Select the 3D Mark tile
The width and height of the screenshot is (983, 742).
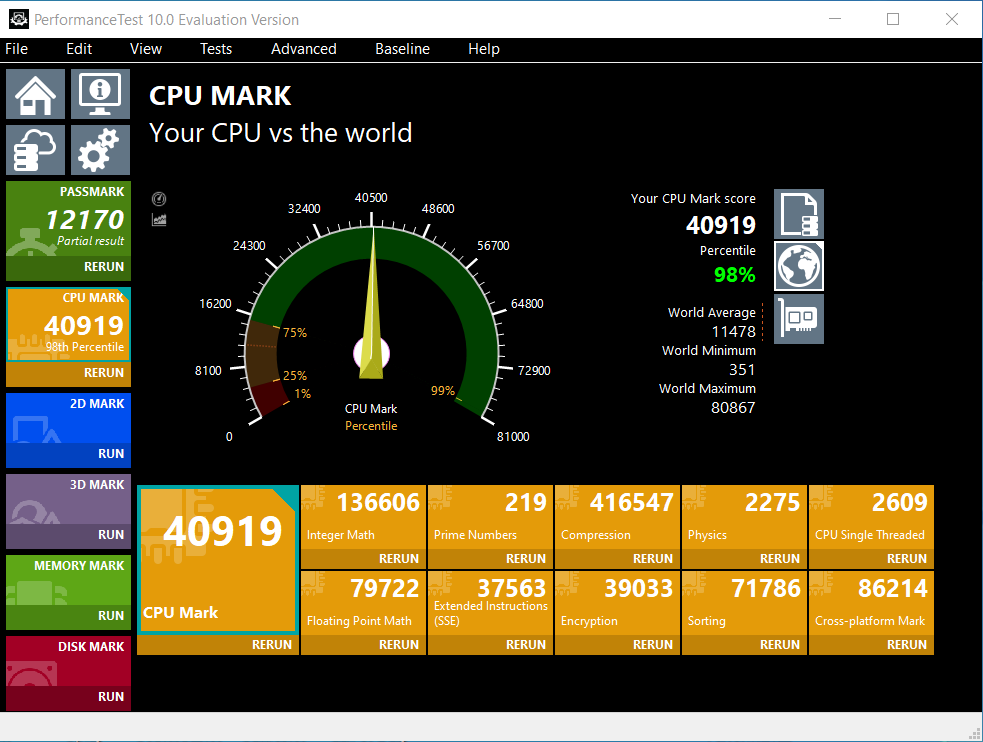pos(68,499)
